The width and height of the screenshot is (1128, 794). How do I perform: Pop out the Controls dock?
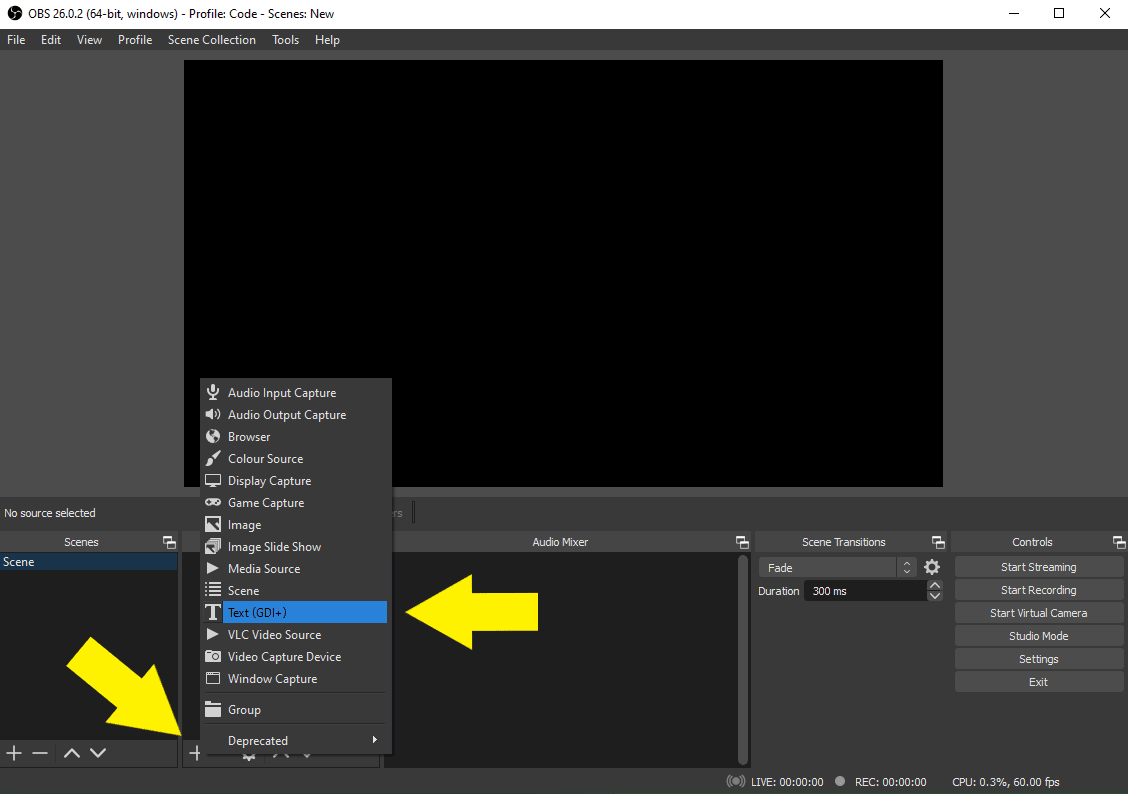click(x=1119, y=542)
